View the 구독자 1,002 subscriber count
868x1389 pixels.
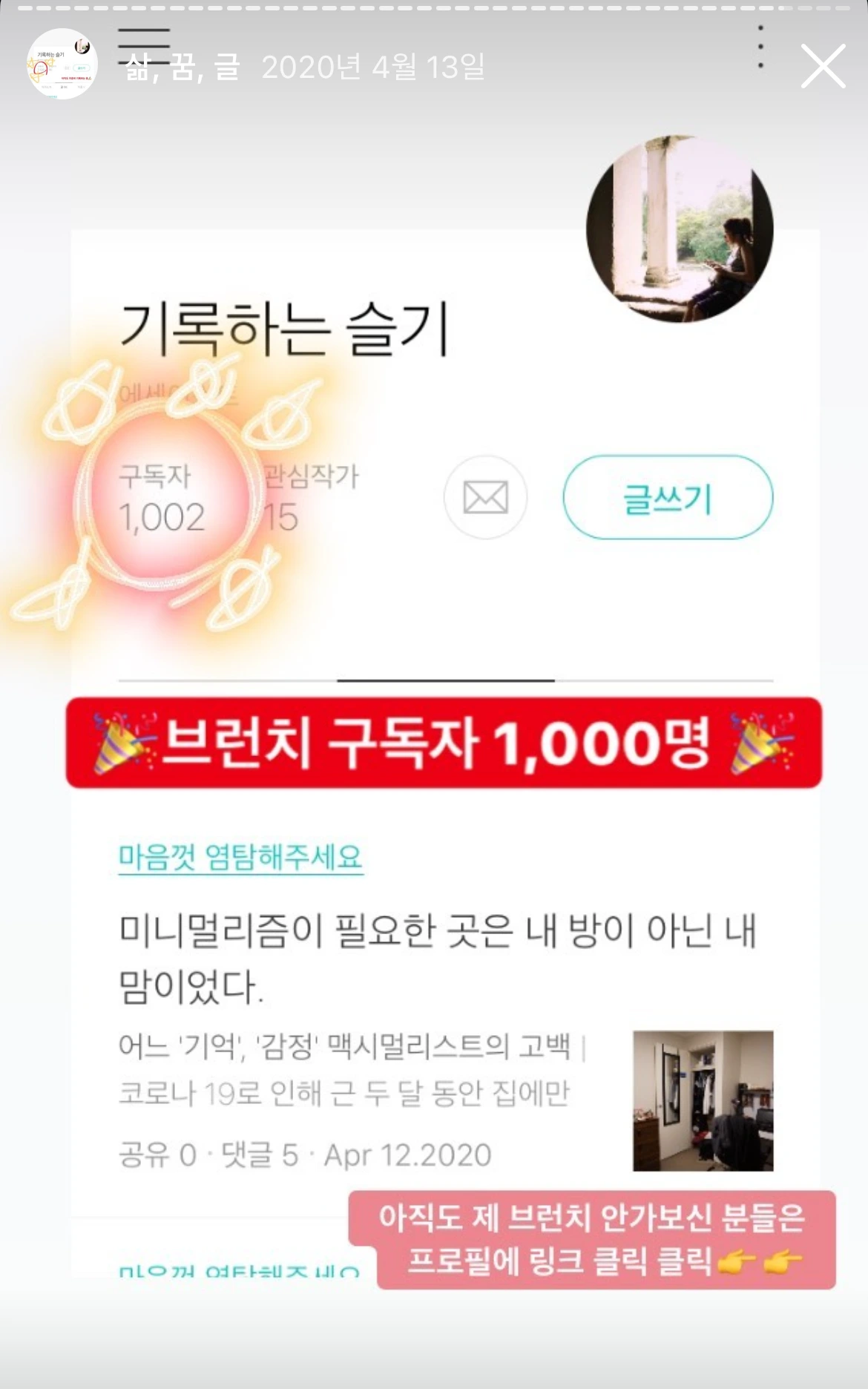(162, 499)
